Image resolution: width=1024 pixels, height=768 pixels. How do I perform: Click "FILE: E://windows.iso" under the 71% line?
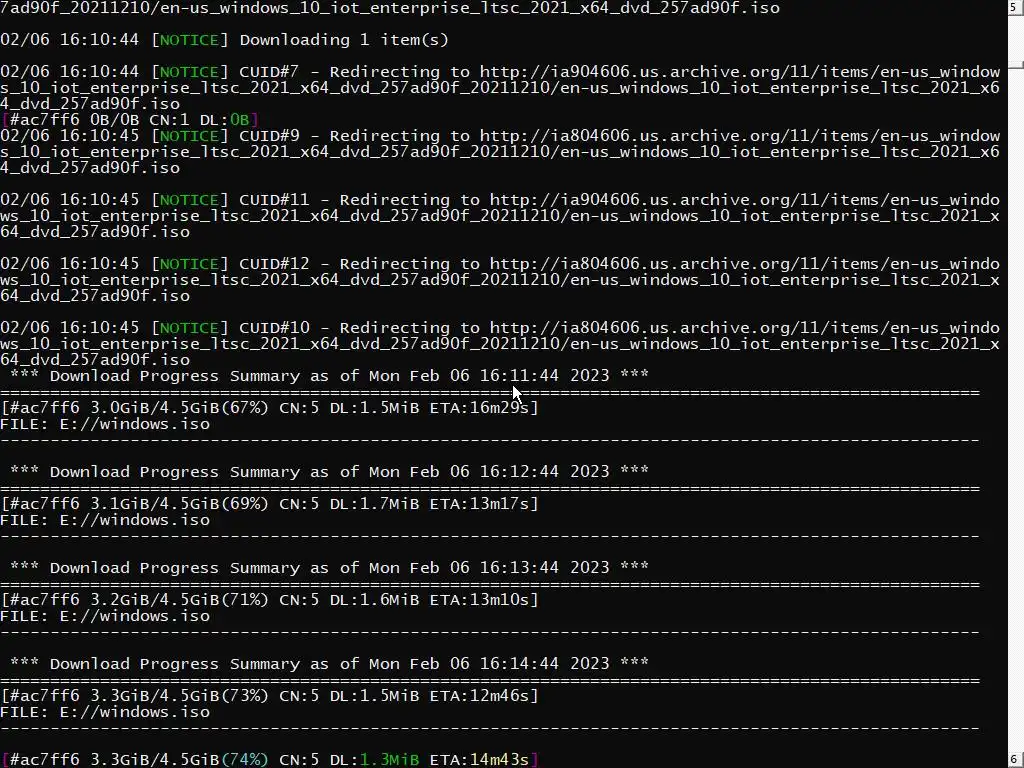pos(105,616)
